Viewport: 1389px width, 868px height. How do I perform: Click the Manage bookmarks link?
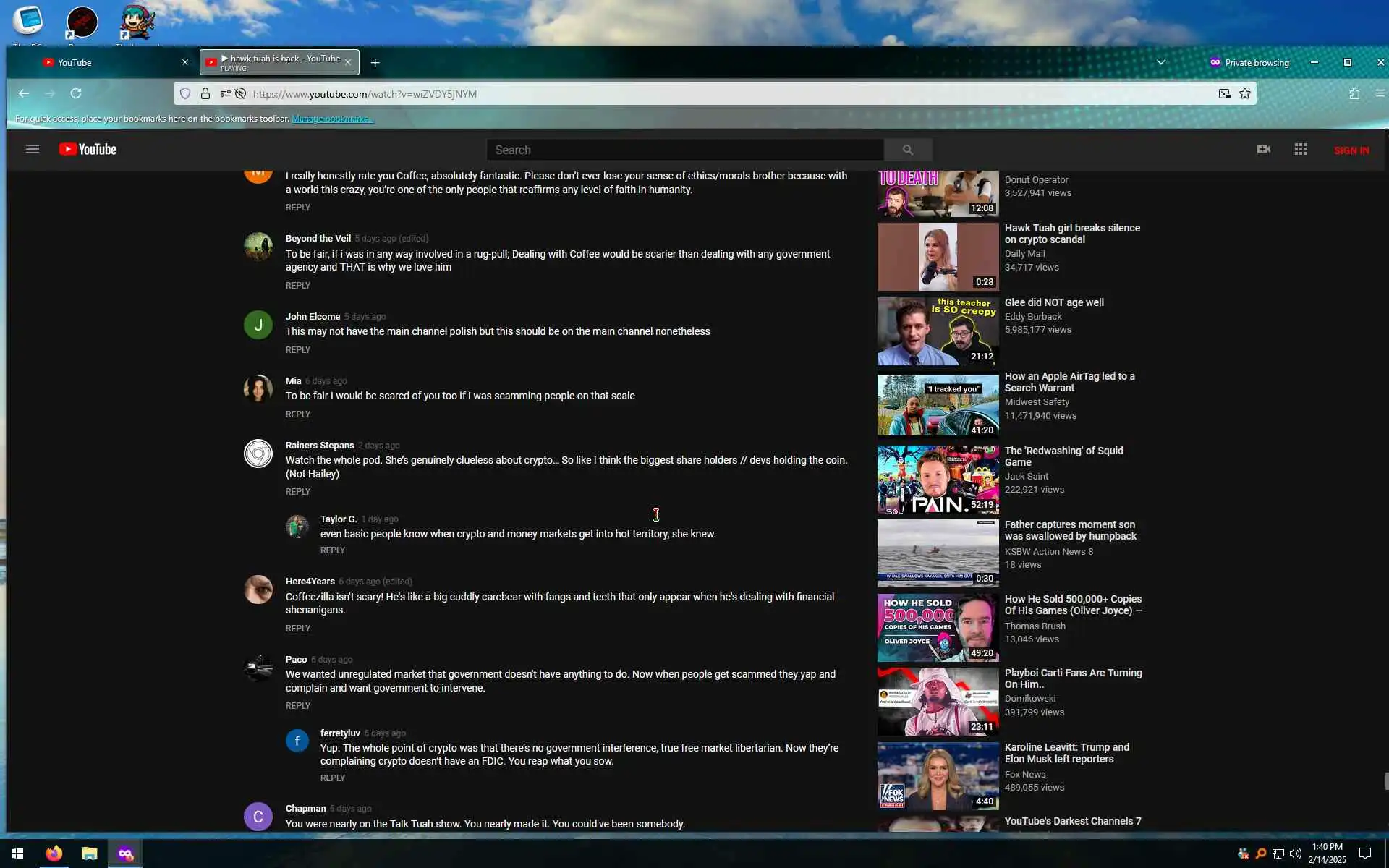click(x=333, y=119)
